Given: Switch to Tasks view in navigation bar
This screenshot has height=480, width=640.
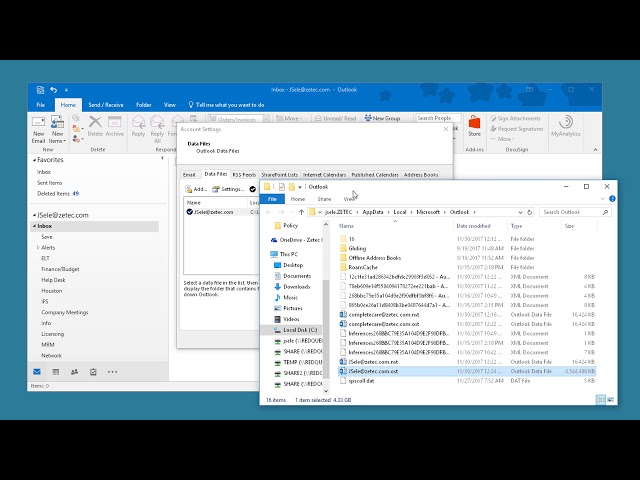Looking at the screenshot, I should (93, 372).
